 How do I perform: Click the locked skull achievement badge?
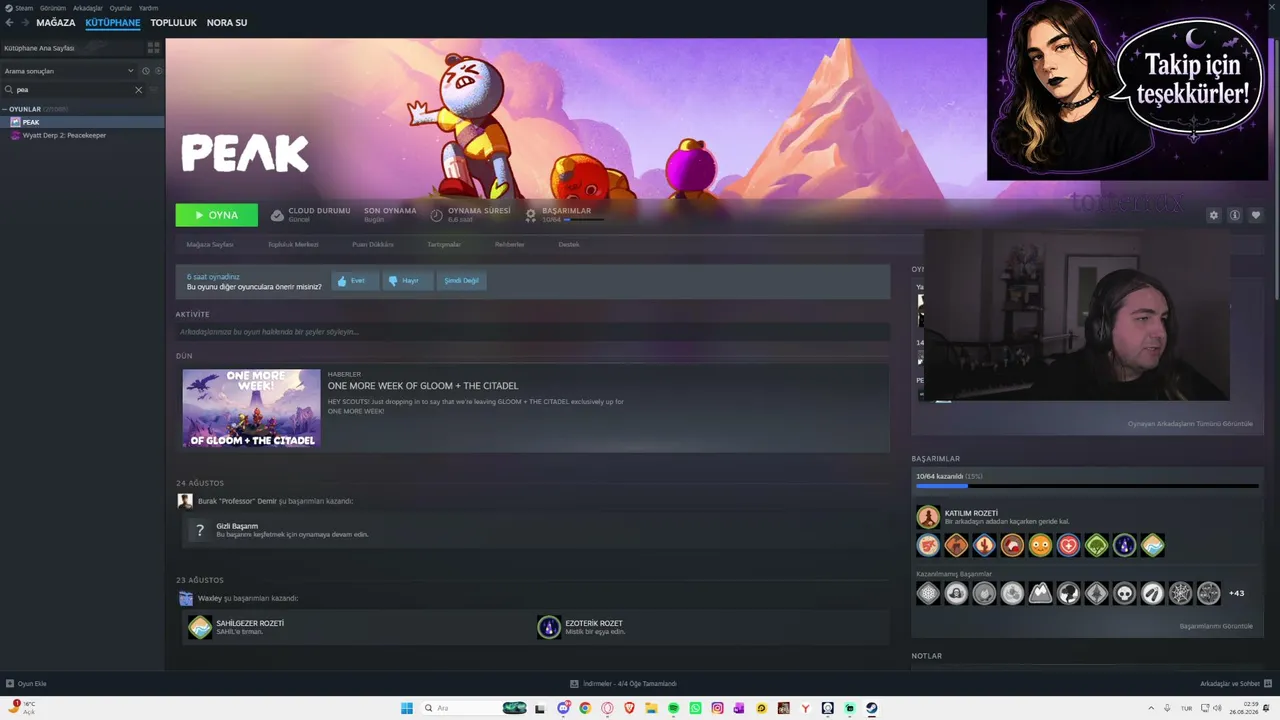click(1124, 593)
